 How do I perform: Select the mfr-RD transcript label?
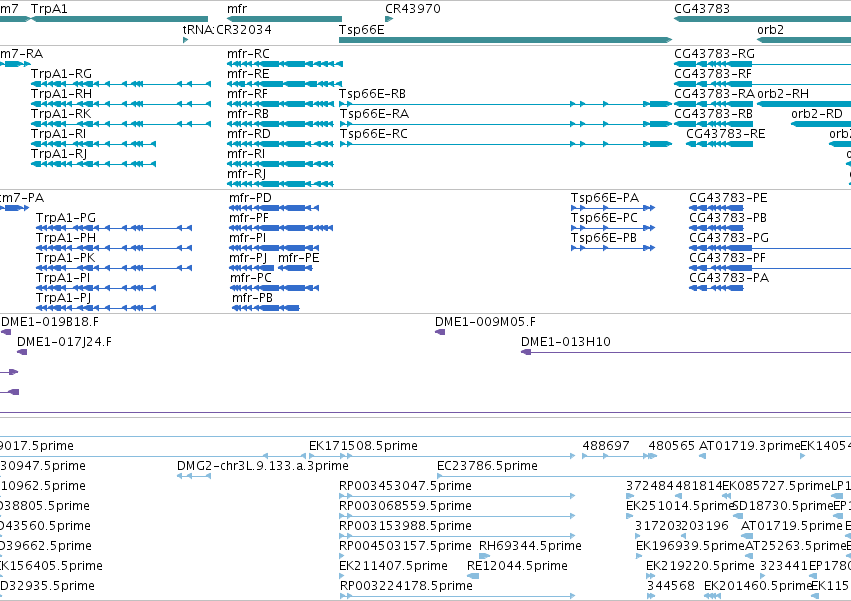pyautogui.click(x=249, y=134)
